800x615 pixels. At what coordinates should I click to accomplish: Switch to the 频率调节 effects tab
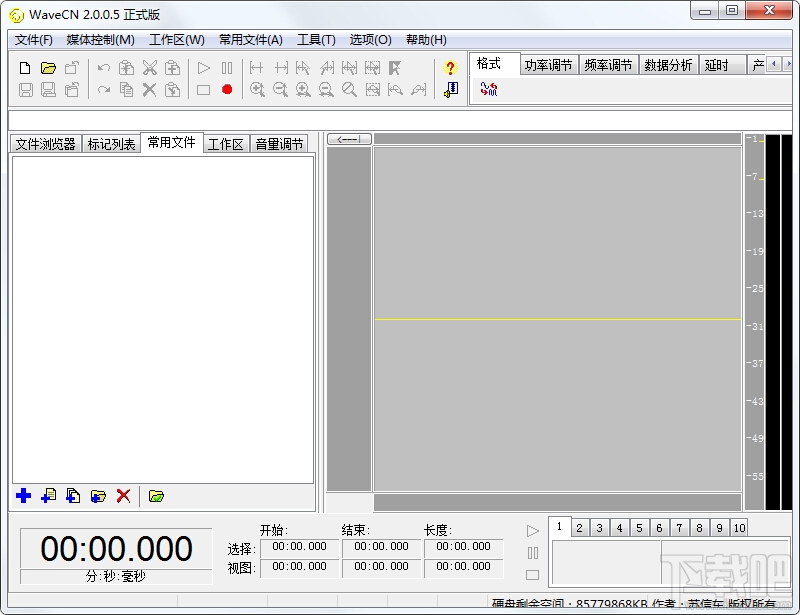pos(608,65)
